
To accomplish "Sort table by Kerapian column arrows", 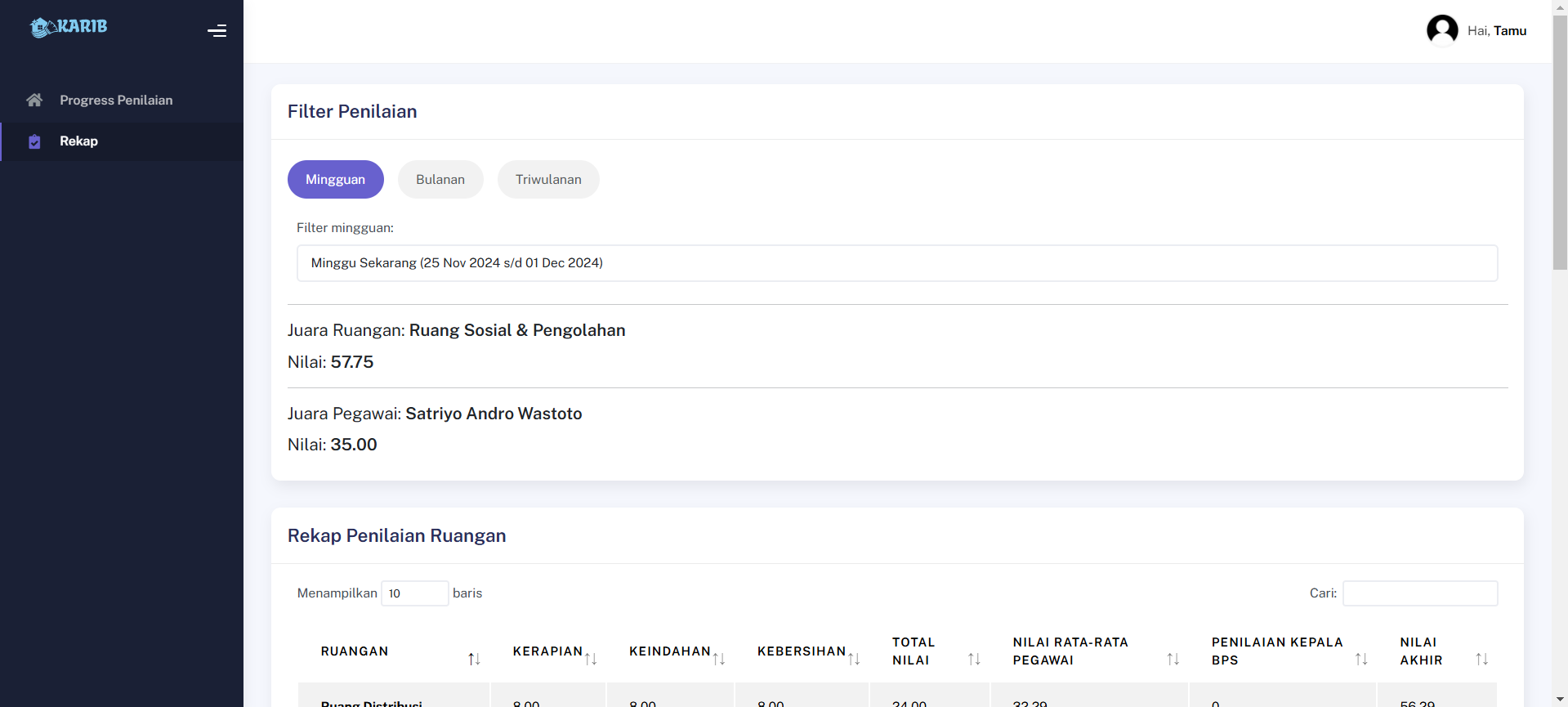I will pos(591,659).
